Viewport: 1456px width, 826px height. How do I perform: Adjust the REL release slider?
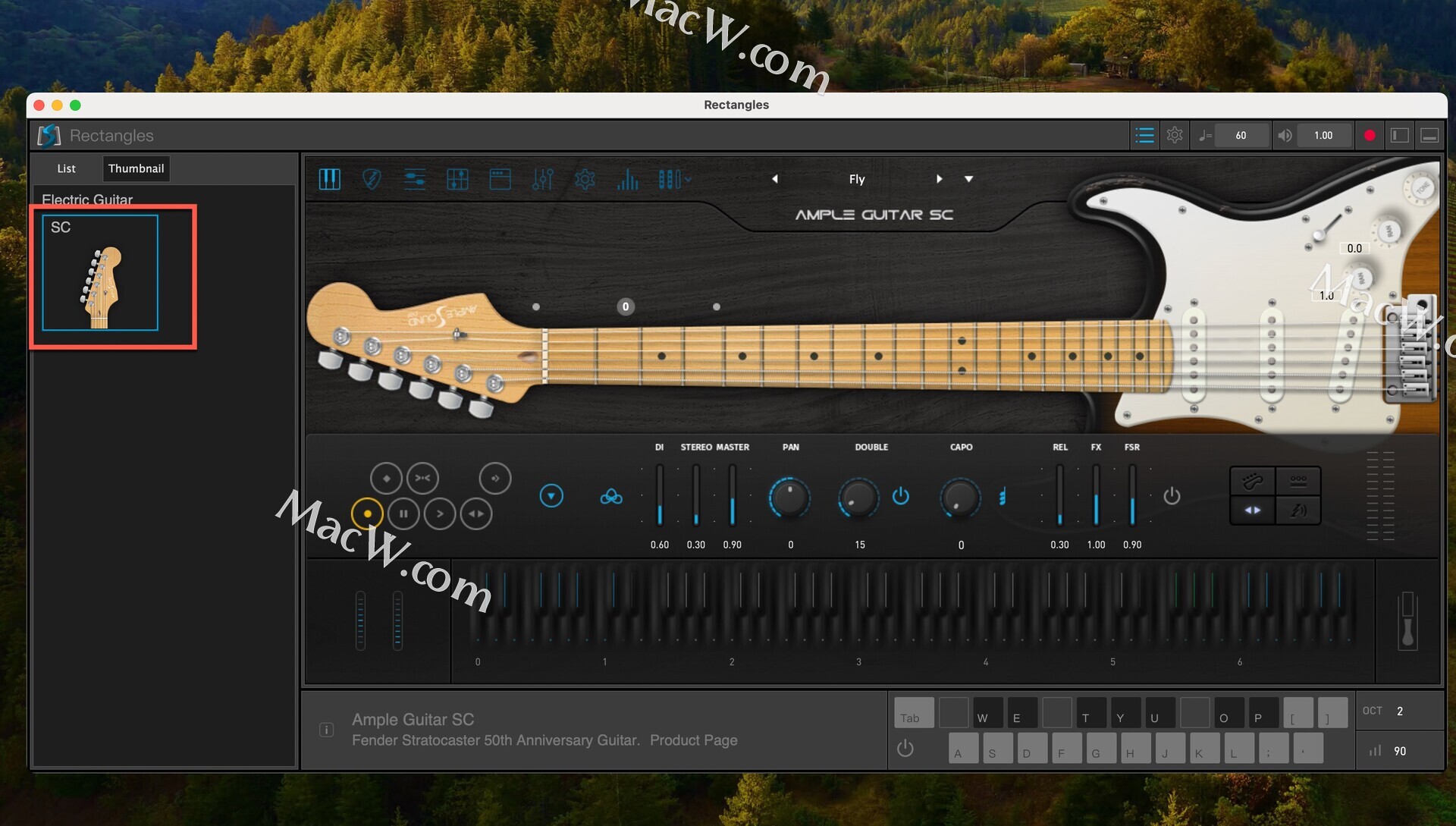1059,495
